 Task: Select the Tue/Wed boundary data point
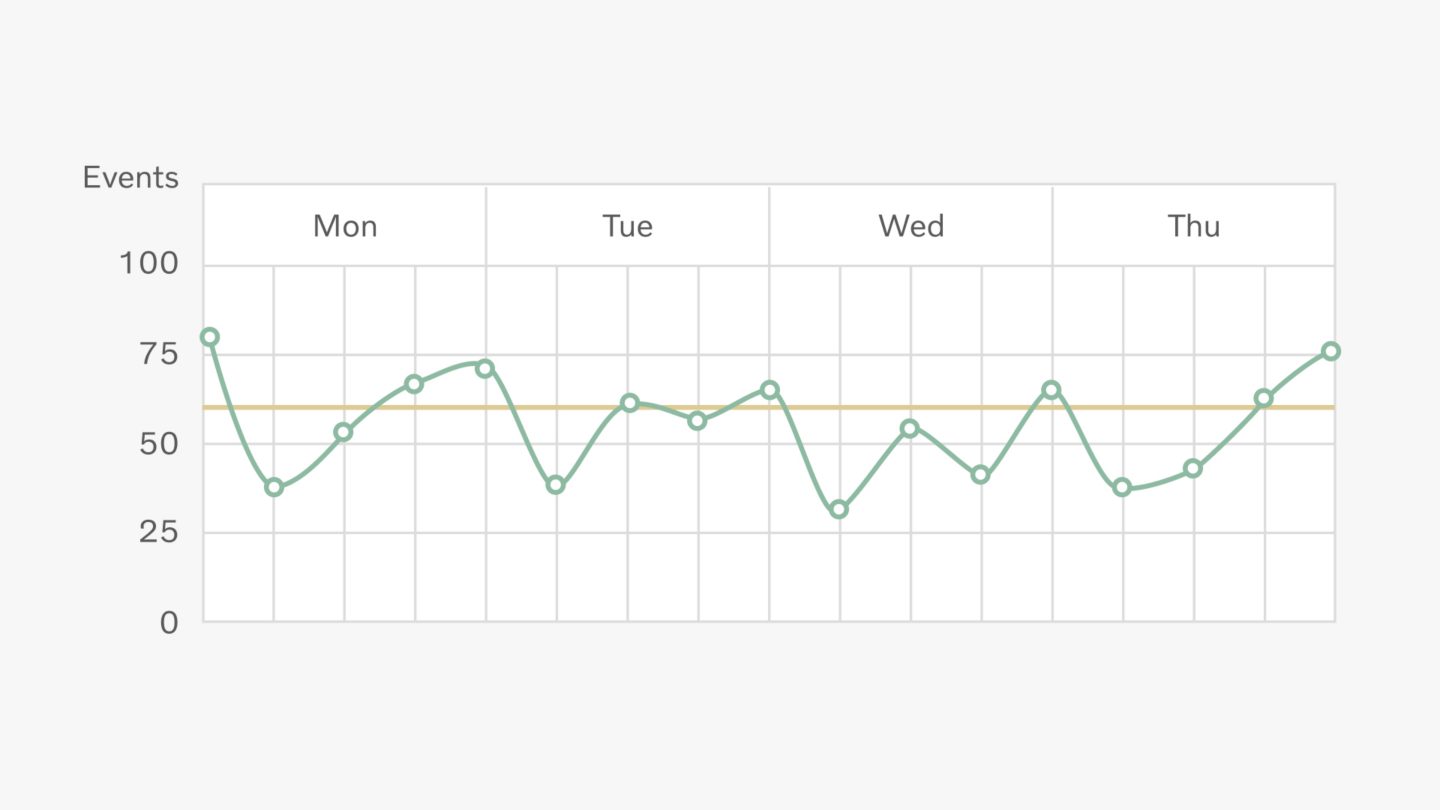pyautogui.click(x=769, y=390)
